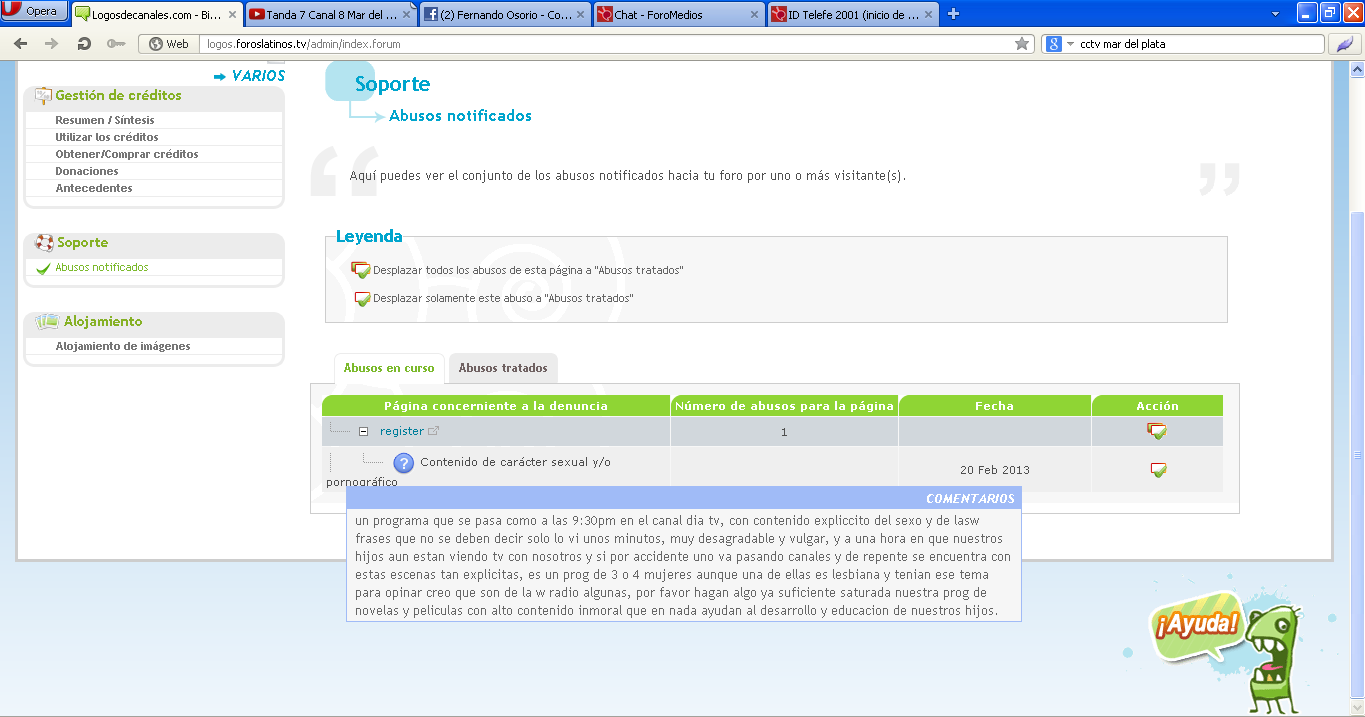Bookmark the page with the star icon
Screen dimensions: 1365x717
coord(1022,44)
